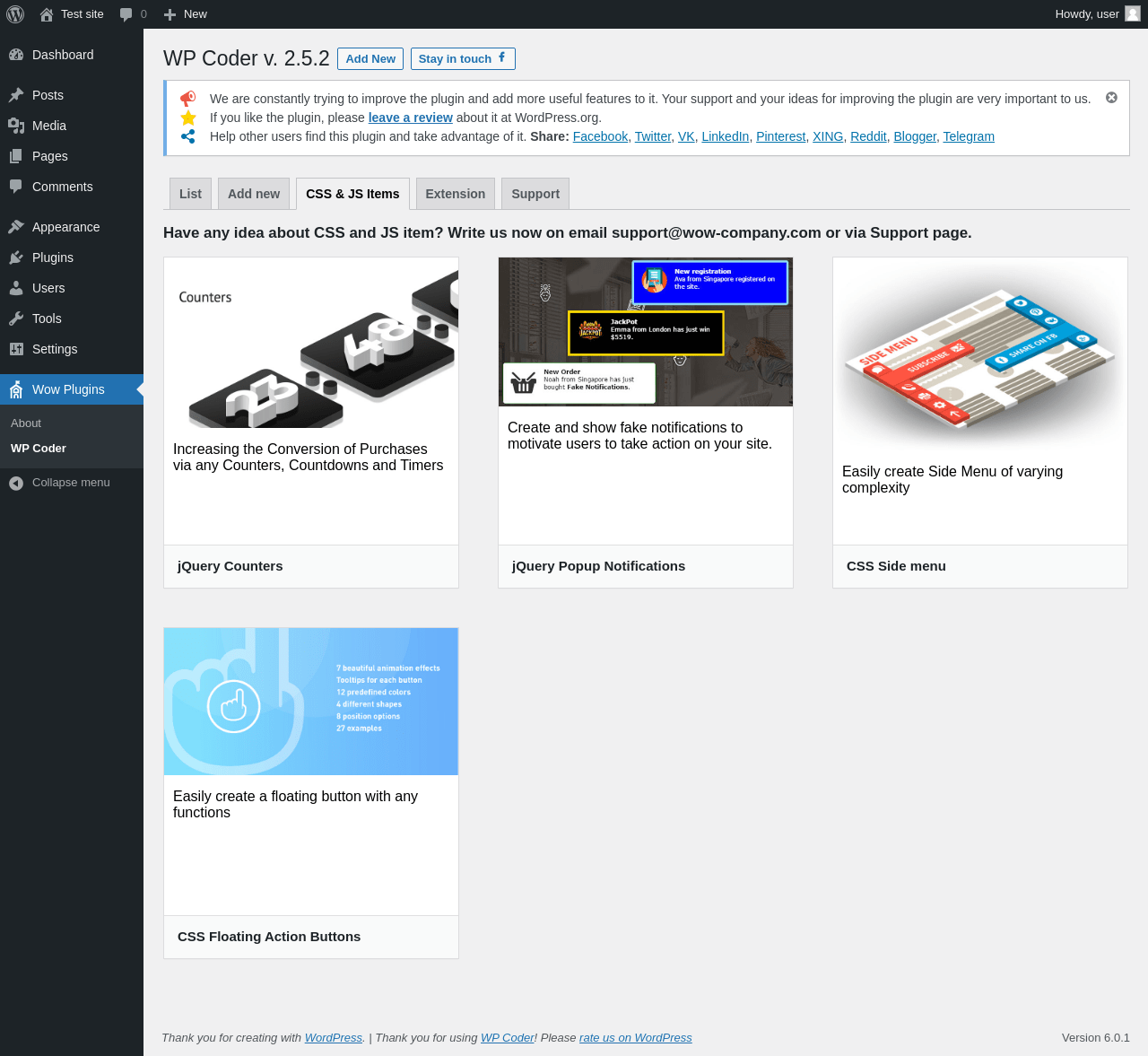Share via the Blogger link
The width and height of the screenshot is (1148, 1056).
click(915, 136)
